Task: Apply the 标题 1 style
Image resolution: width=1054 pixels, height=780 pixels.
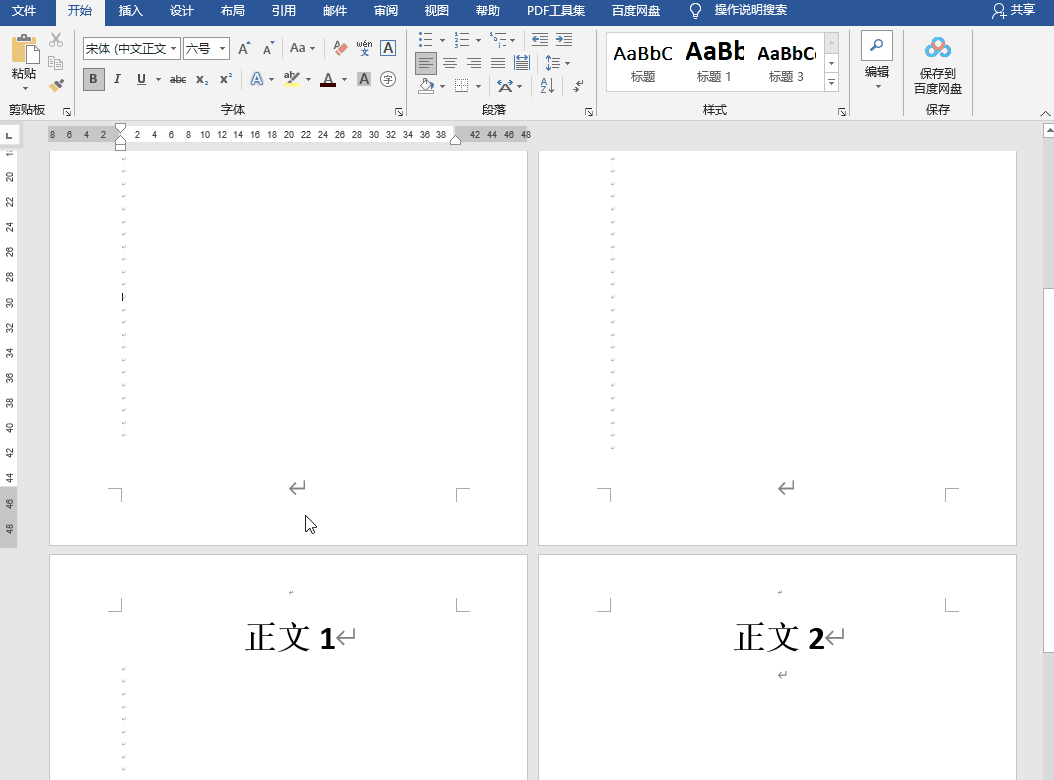Action: pyautogui.click(x=714, y=62)
